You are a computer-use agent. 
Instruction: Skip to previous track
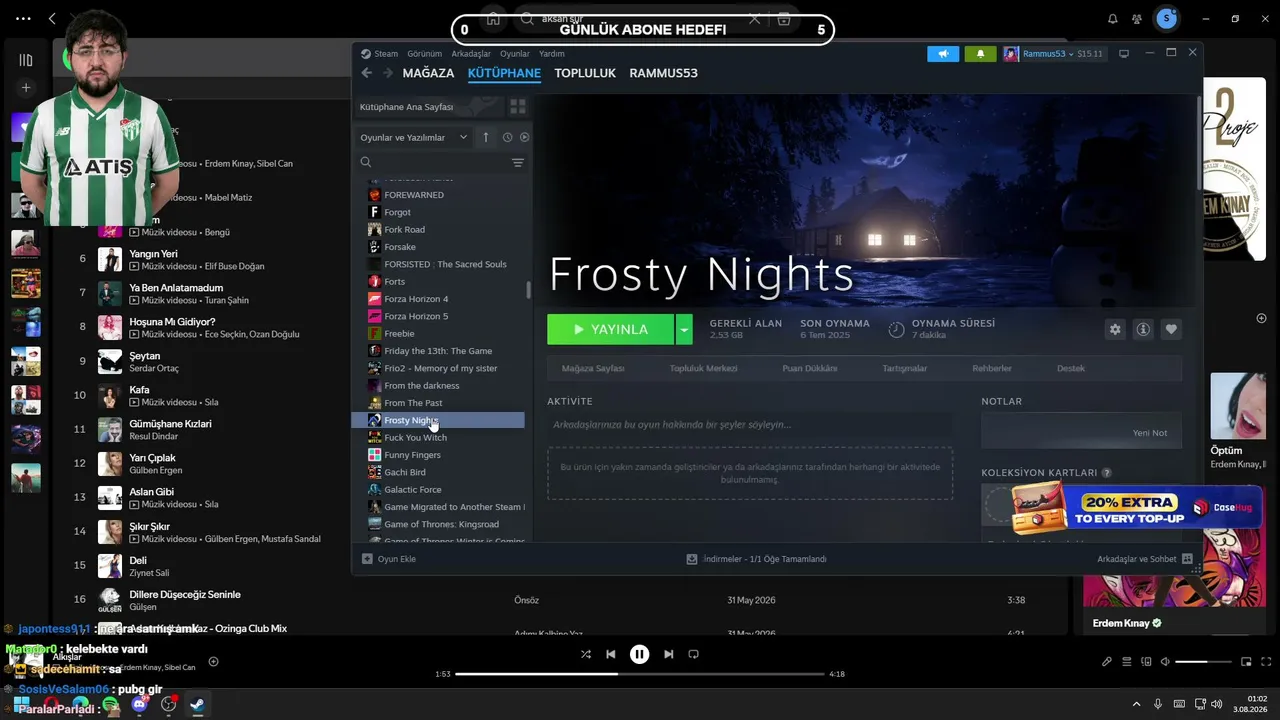point(611,654)
